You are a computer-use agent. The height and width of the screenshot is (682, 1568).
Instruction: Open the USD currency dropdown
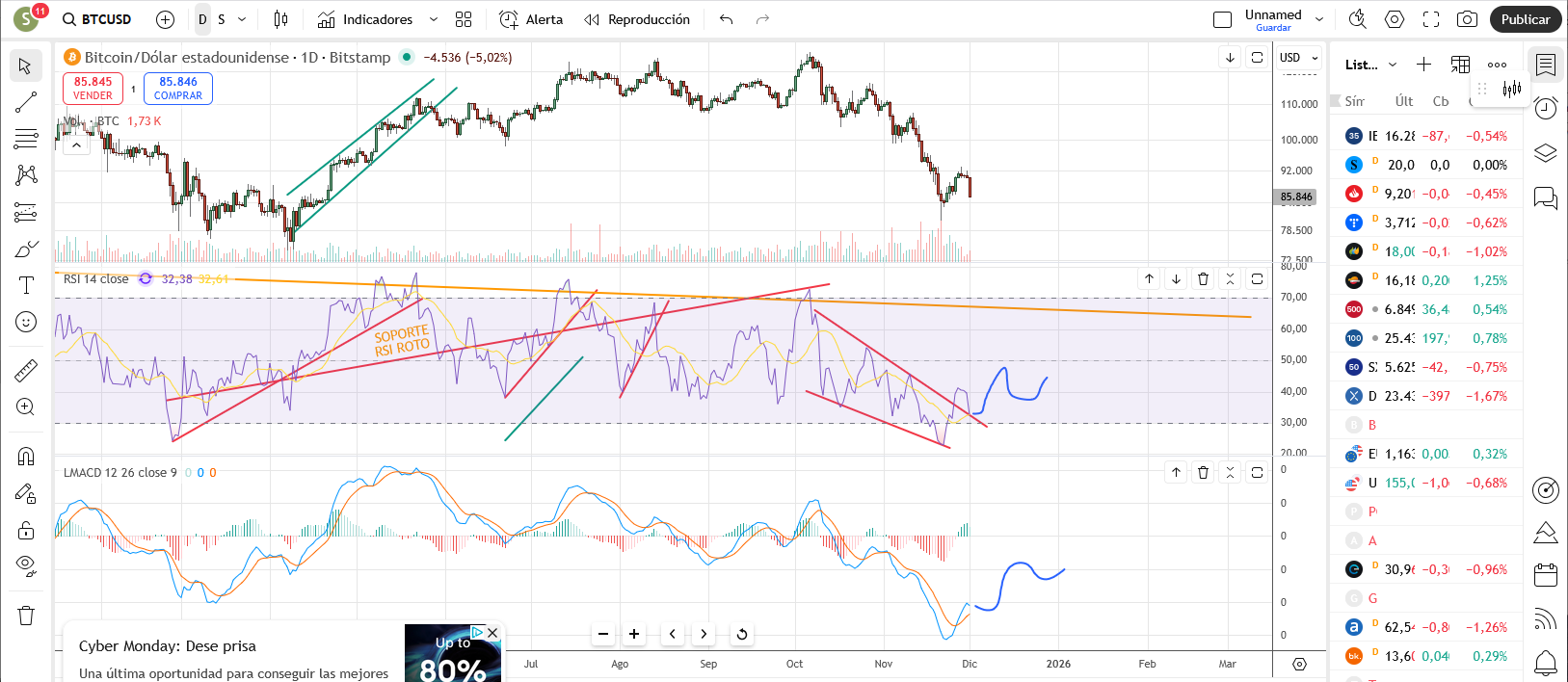click(1298, 58)
